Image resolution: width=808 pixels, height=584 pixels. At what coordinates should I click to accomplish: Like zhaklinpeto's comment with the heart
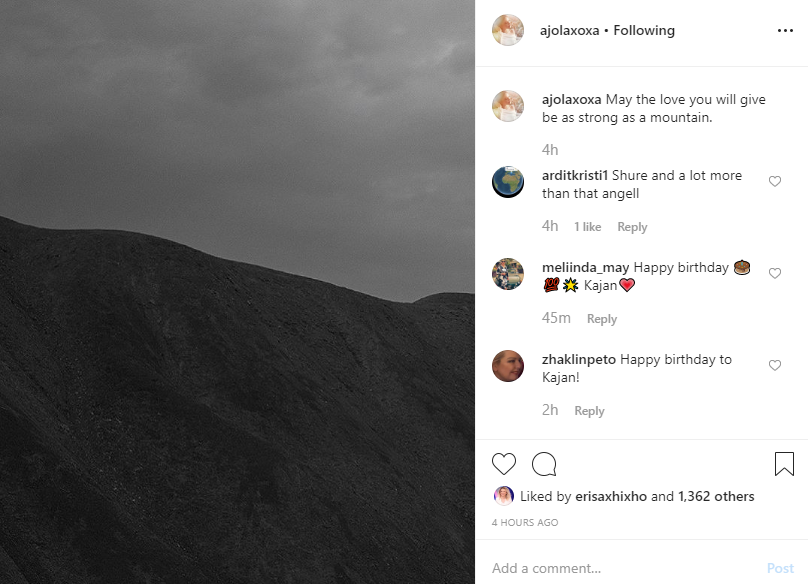775,365
